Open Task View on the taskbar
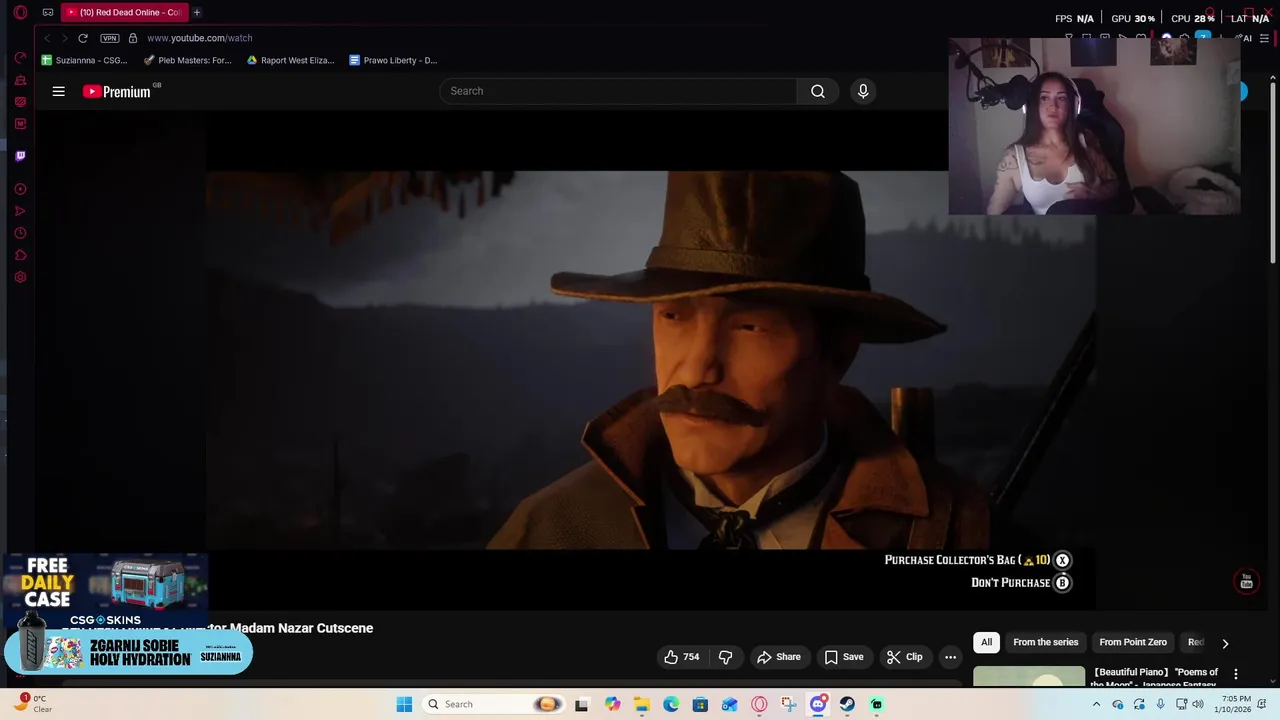The width and height of the screenshot is (1280, 720). pos(582,704)
